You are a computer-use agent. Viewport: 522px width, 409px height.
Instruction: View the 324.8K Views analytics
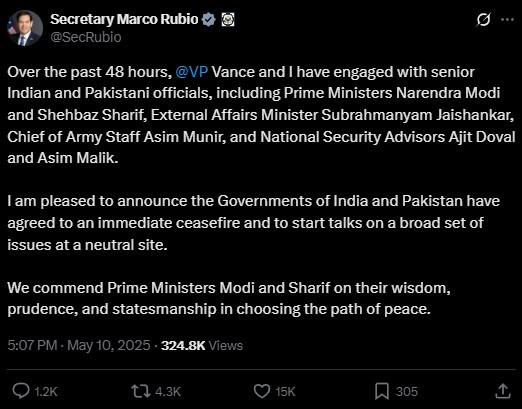pos(202,346)
